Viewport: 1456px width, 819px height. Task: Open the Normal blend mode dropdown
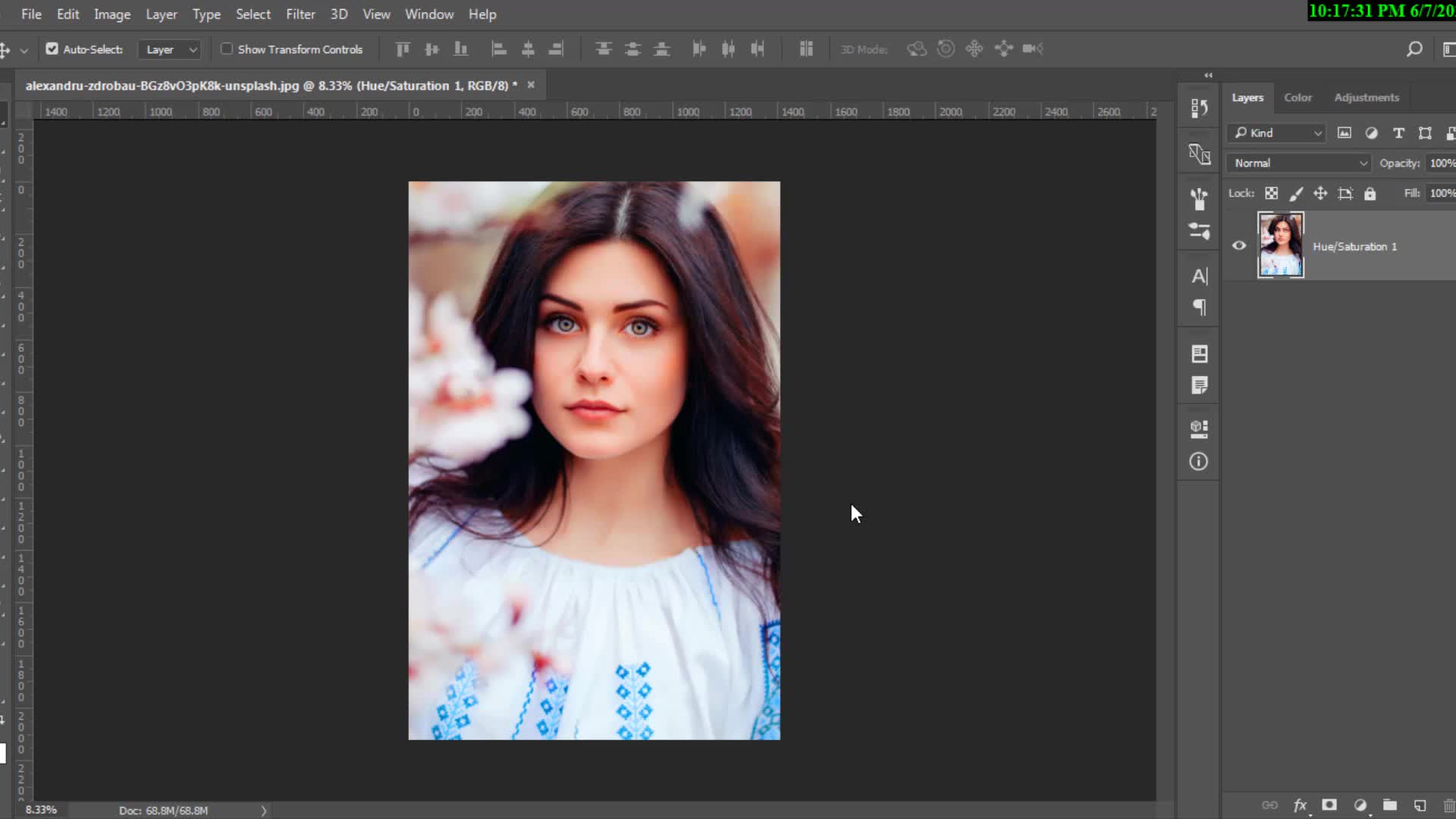(1298, 163)
